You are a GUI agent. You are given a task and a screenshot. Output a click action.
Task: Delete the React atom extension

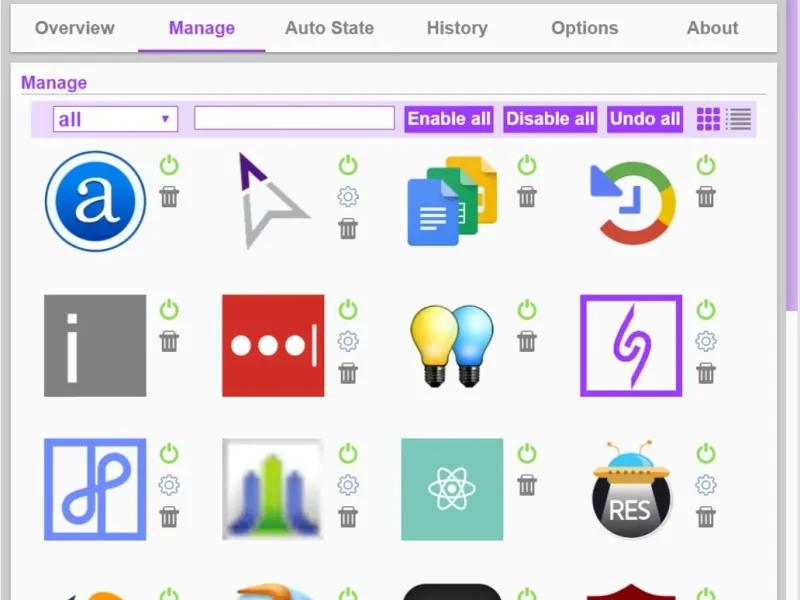pyautogui.click(x=527, y=485)
